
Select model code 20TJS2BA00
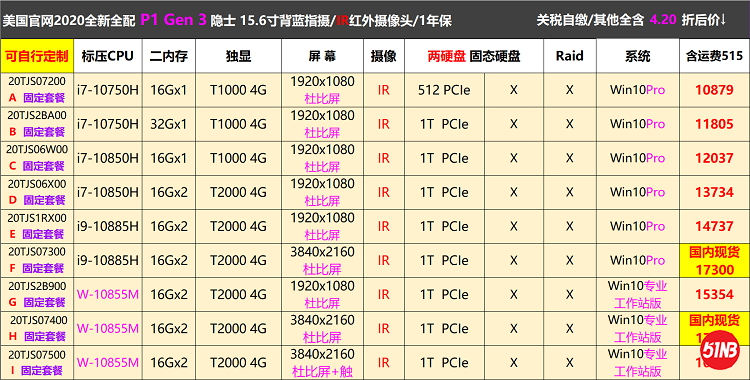37,115
